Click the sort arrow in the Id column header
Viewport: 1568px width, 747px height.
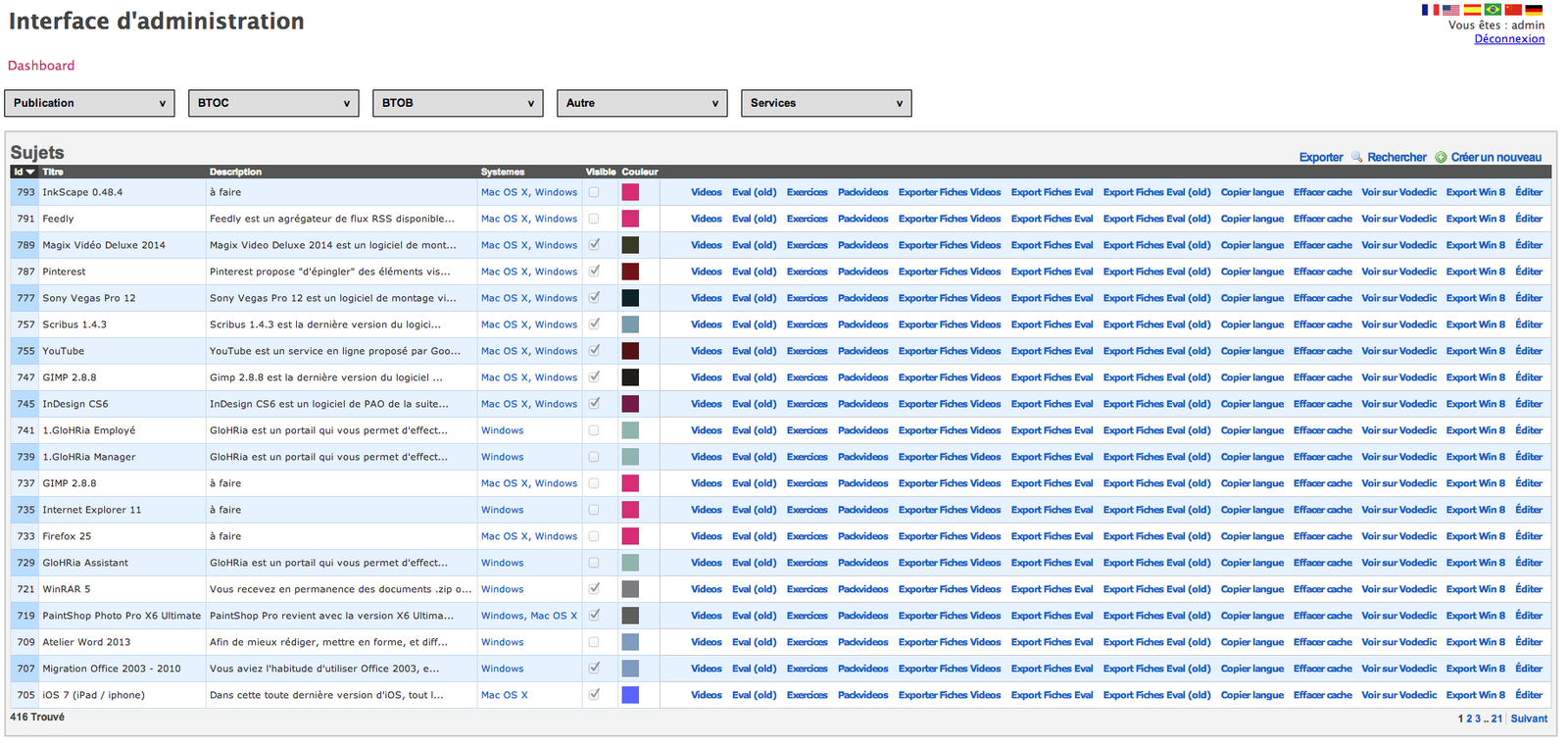(x=30, y=172)
